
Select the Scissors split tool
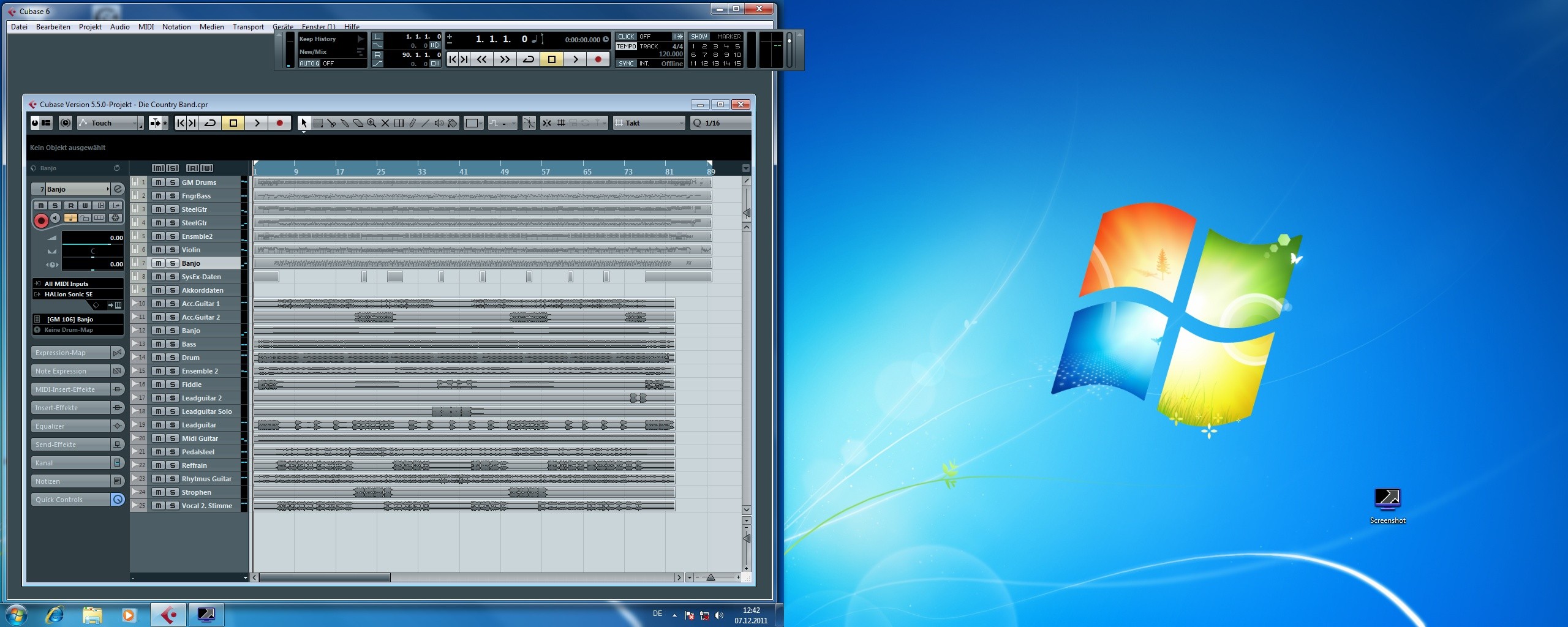pos(331,123)
